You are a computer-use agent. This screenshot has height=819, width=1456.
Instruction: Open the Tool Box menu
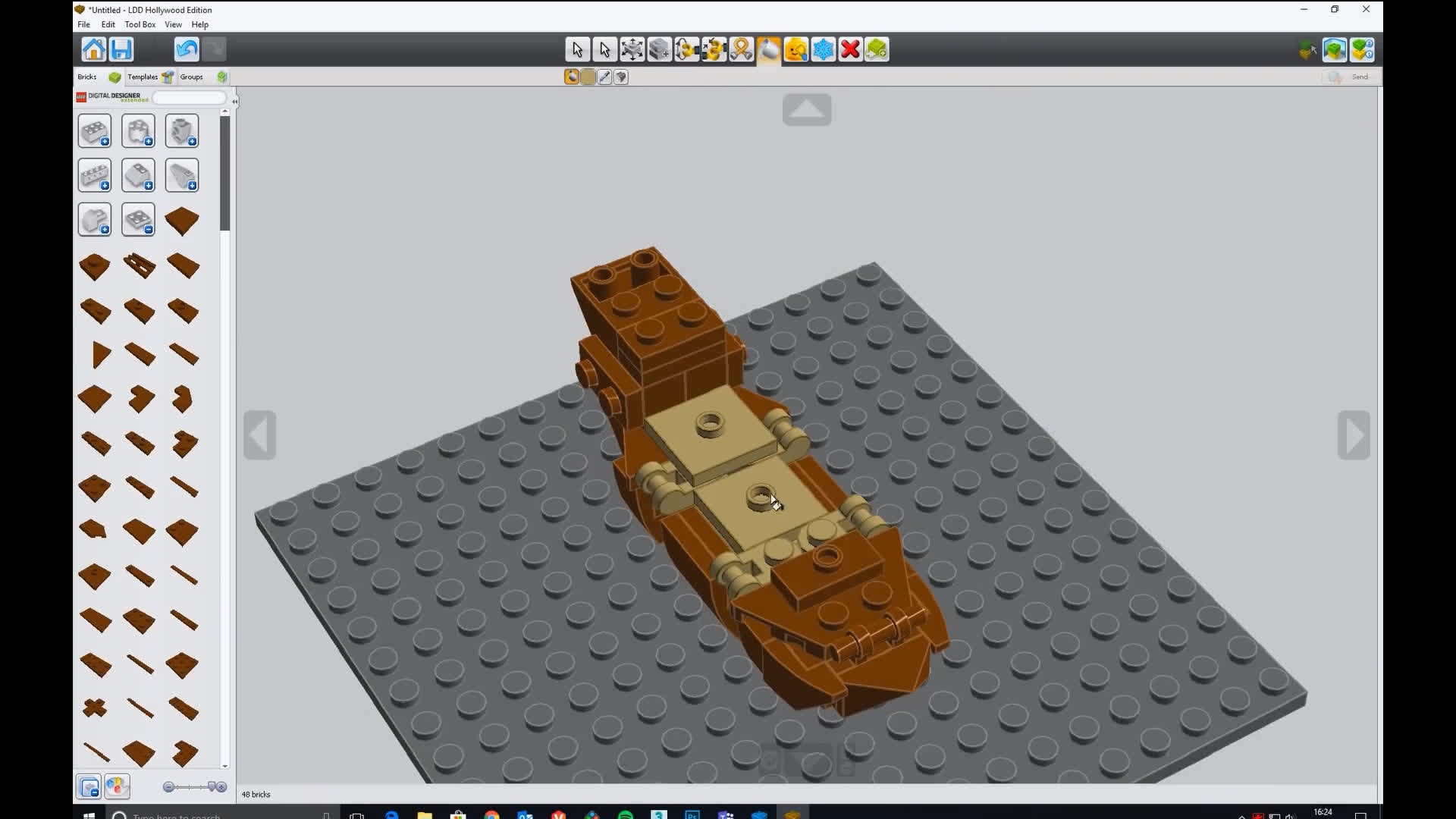tap(140, 24)
